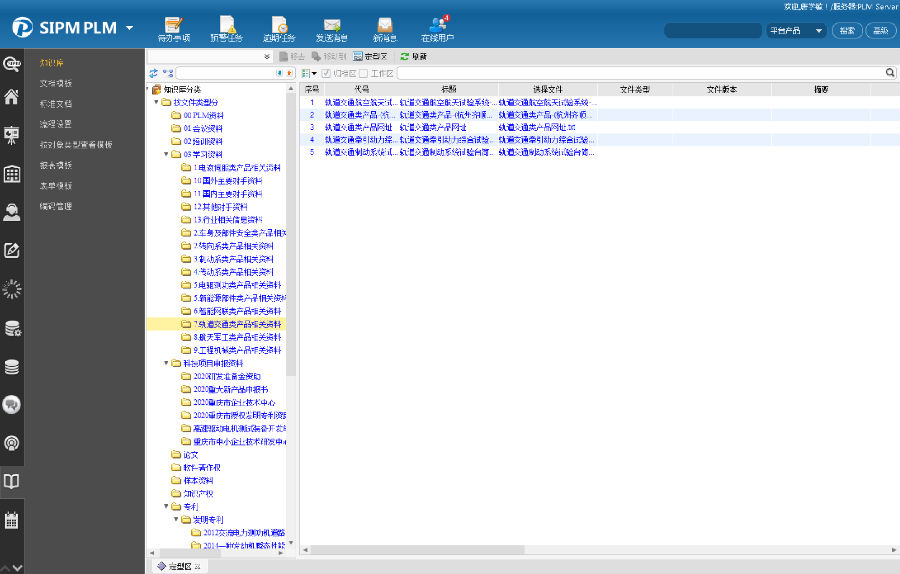Collapse the 03 学习资料 folder node
Viewport: 900px width, 574px height.
point(165,154)
